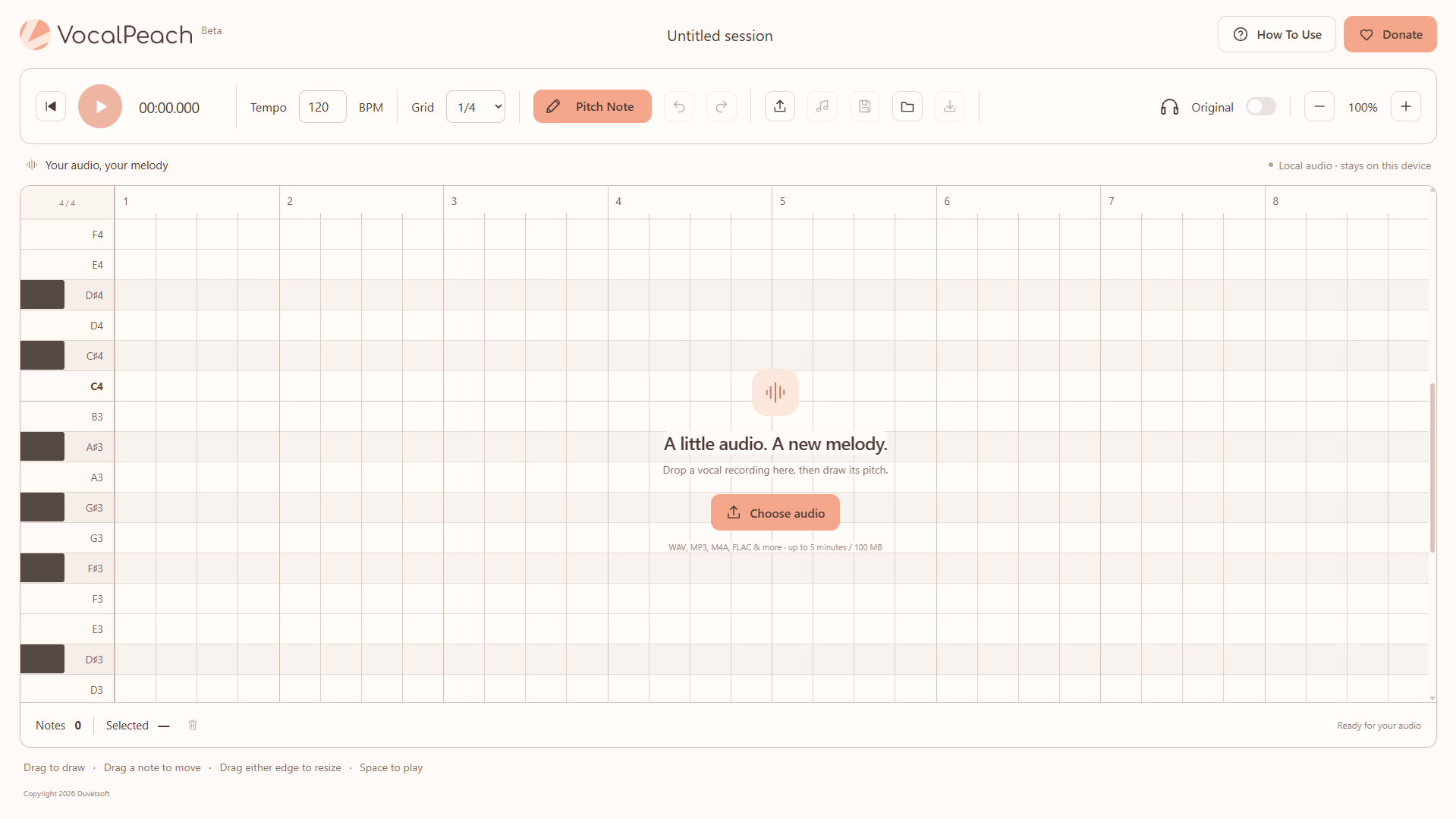Select the Pitch Note tool
This screenshot has height=819, width=1456.
[593, 106]
